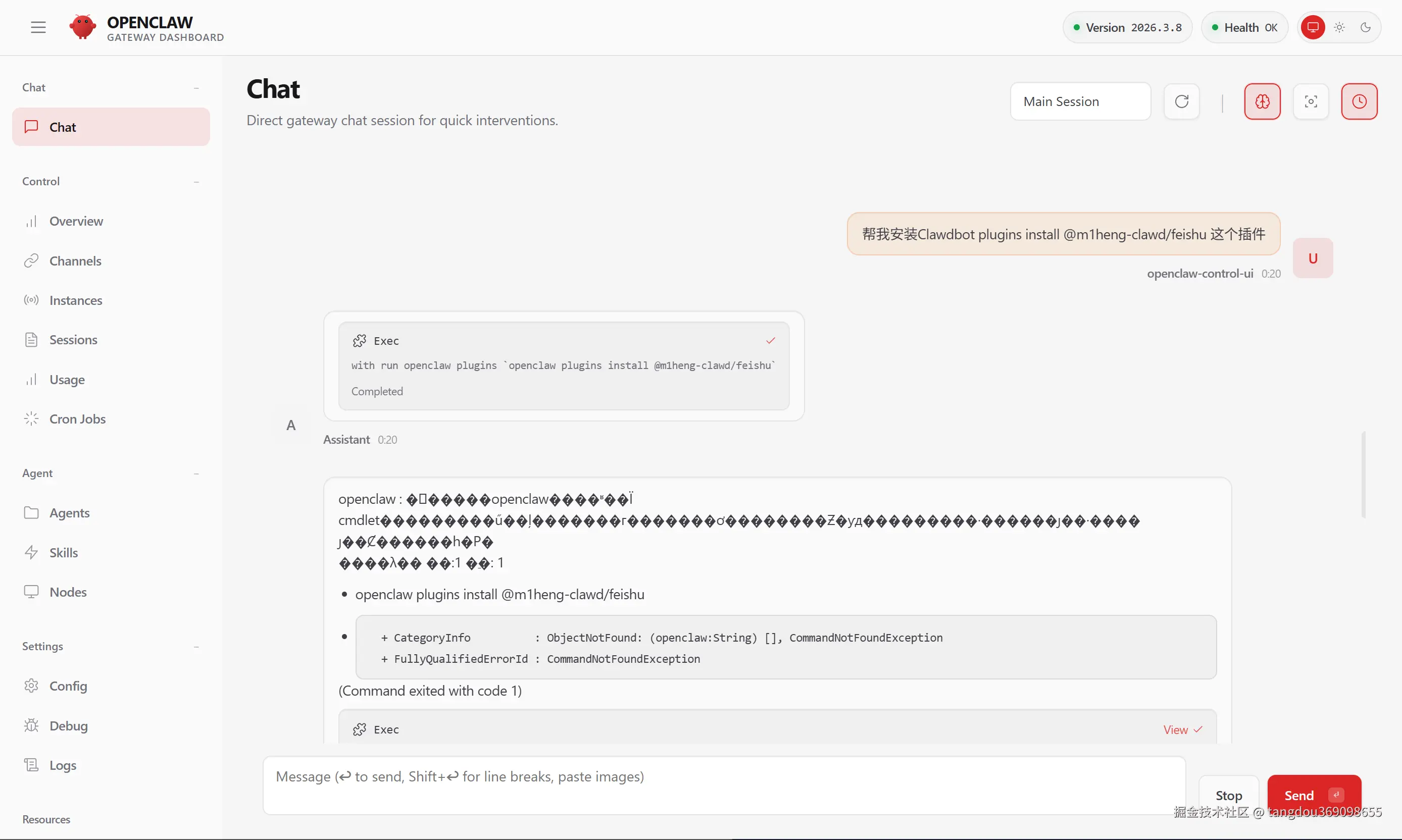Click the hamburger menu icon
Viewport: 1402px width, 840px height.
tap(38, 27)
